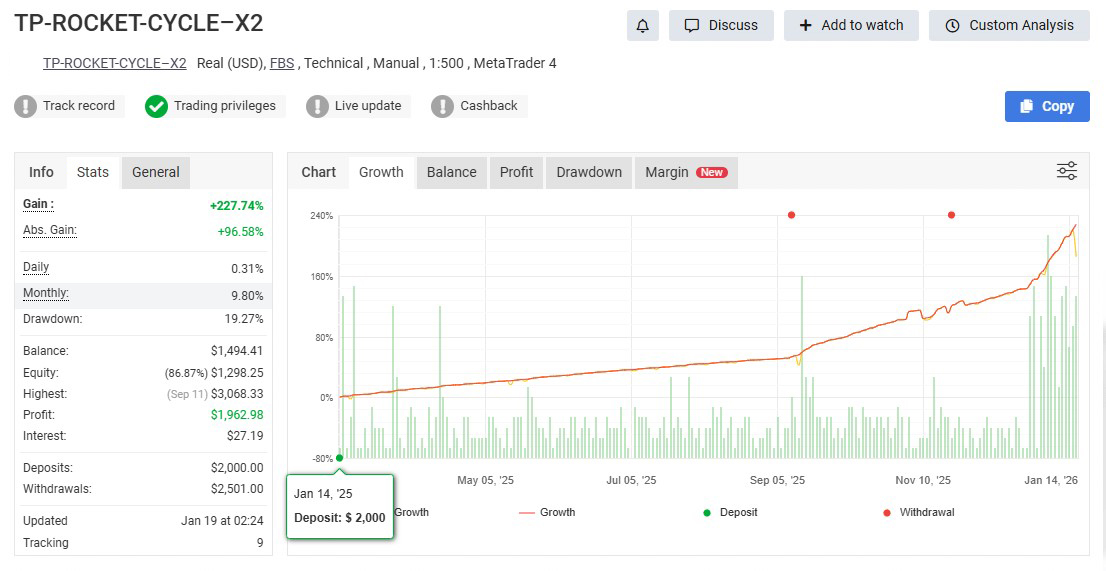1106x571 pixels.
Task: Click the Drawdown 19.27% value
Action: point(244,319)
